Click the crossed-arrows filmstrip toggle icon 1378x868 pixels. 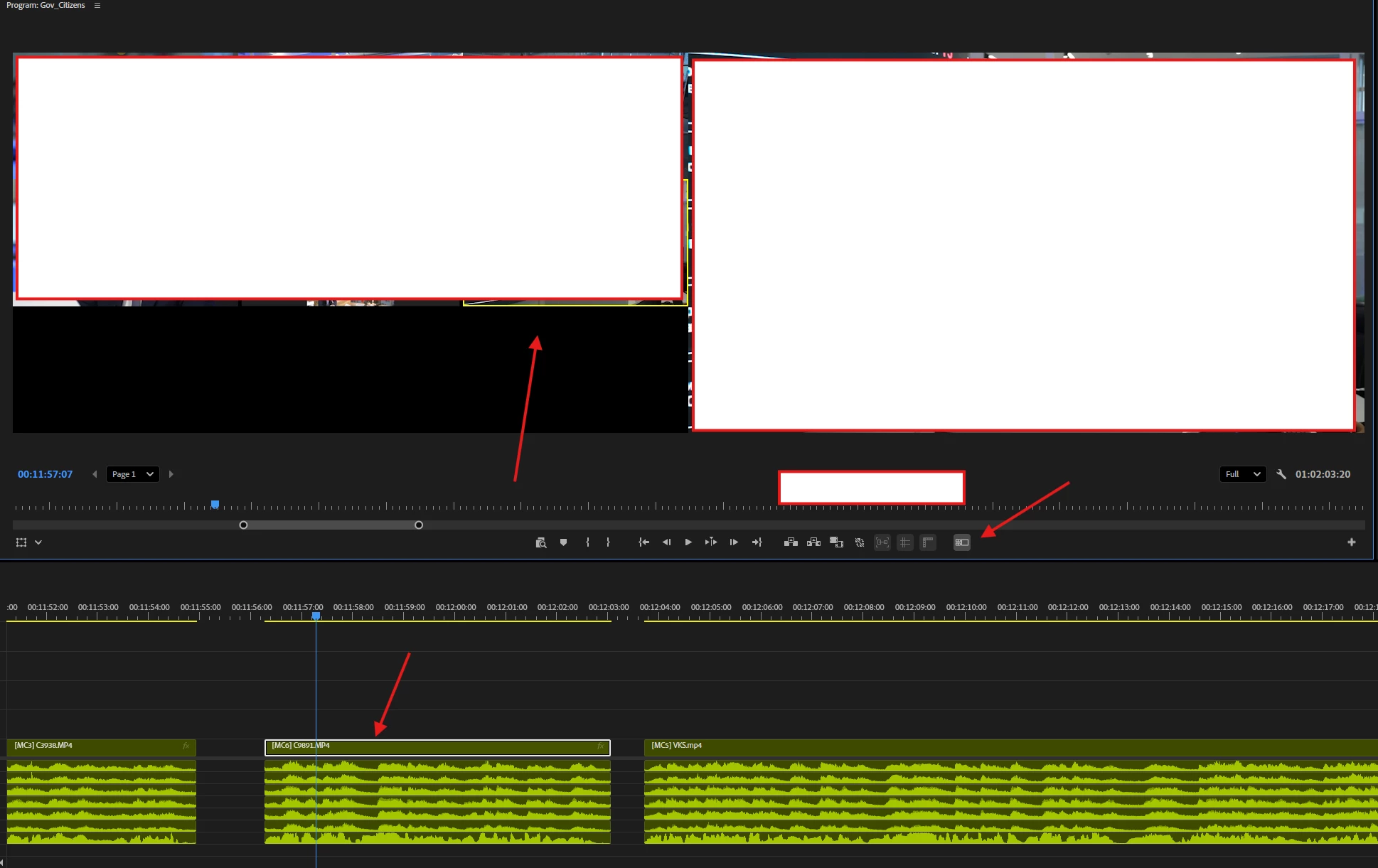tap(859, 542)
